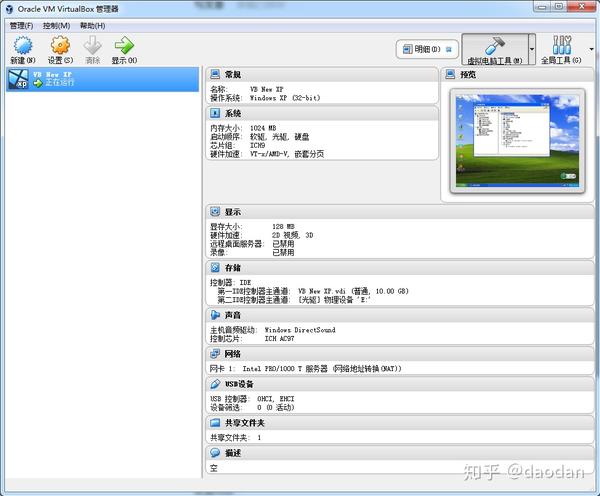This screenshot has width=600, height=496.
Task: Click the VT-x/AMD-V hardware acceleration text
Action: click(x=287, y=154)
